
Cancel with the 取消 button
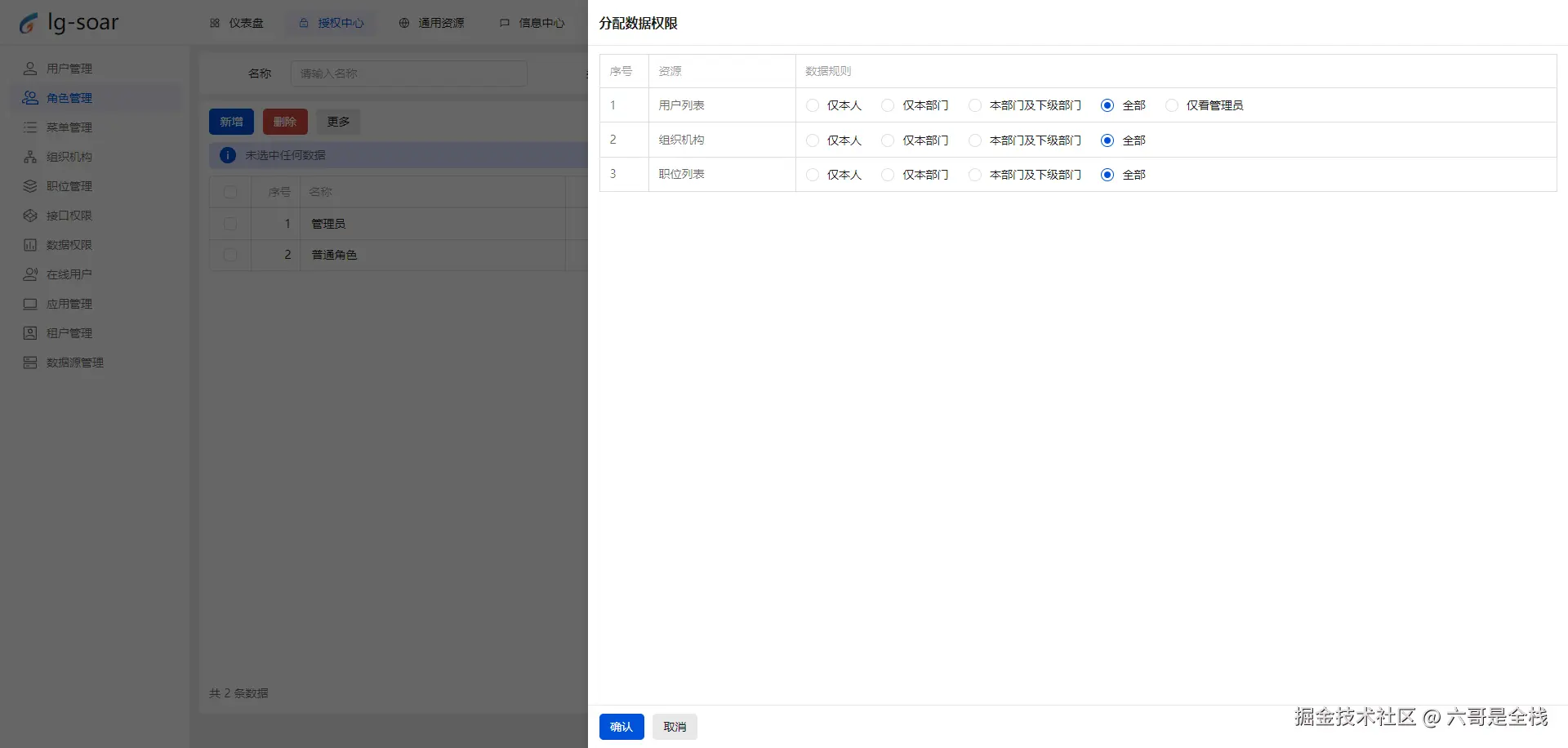click(675, 727)
